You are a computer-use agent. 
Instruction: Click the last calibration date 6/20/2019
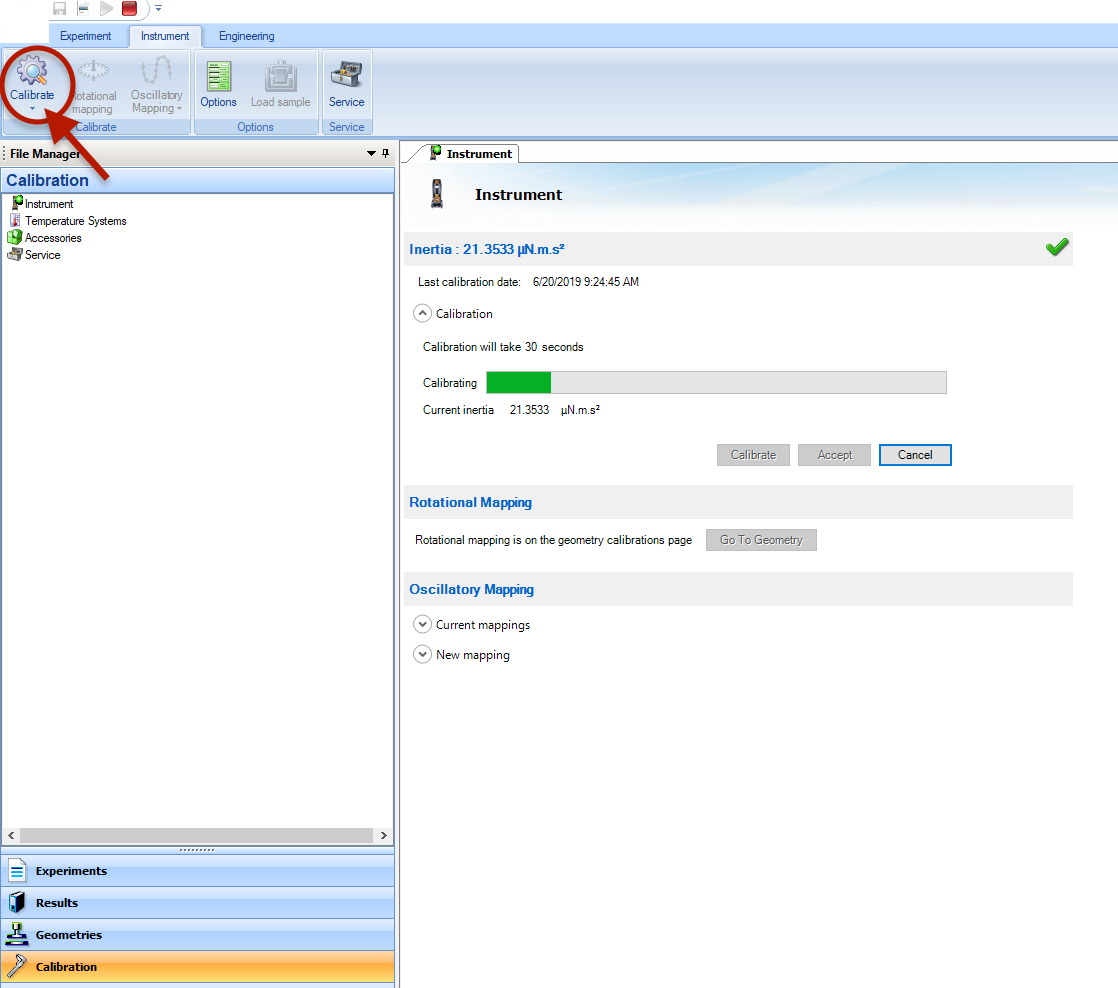click(x=585, y=282)
